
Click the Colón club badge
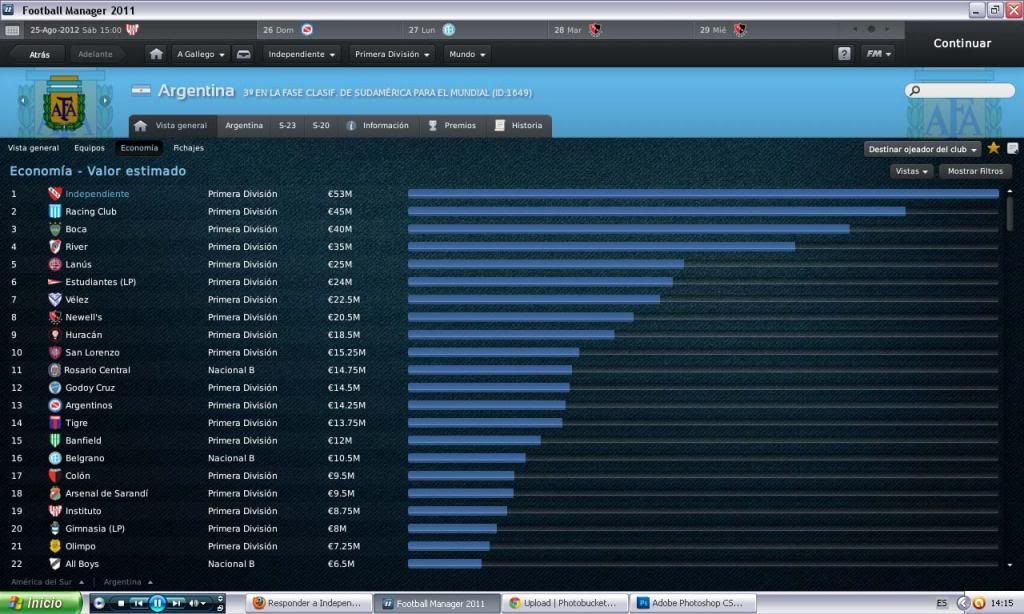pyautogui.click(x=55, y=476)
